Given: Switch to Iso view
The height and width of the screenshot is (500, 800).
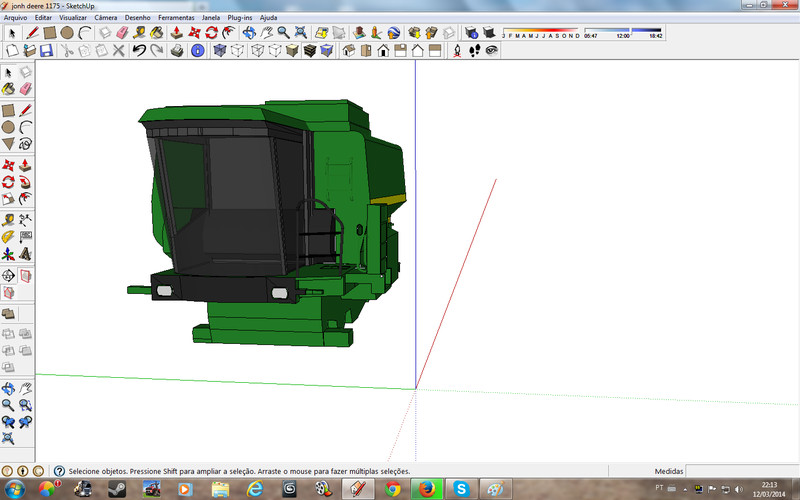Looking at the screenshot, I should click(348, 50).
